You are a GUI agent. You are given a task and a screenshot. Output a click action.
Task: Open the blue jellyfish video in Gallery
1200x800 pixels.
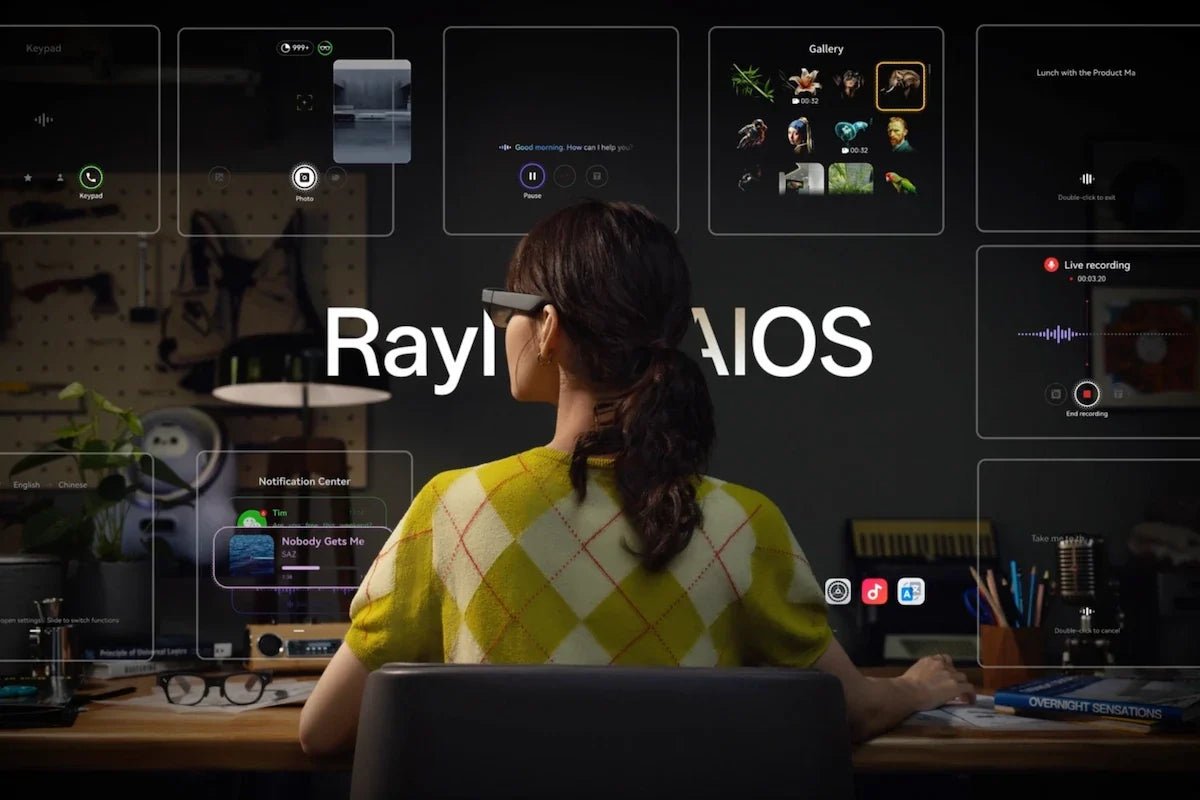point(851,134)
